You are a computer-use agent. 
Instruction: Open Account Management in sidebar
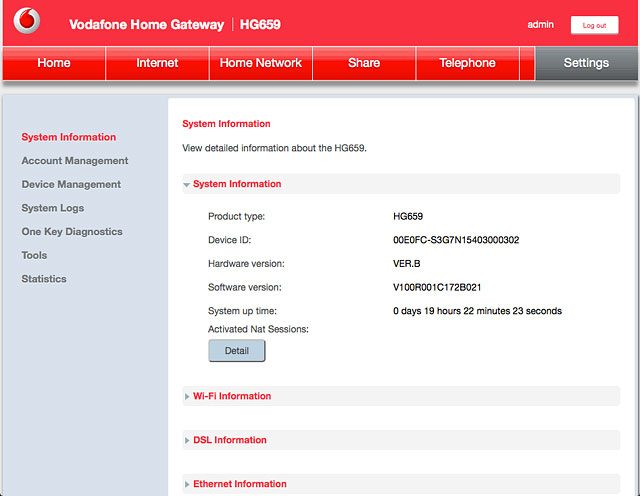pos(75,161)
